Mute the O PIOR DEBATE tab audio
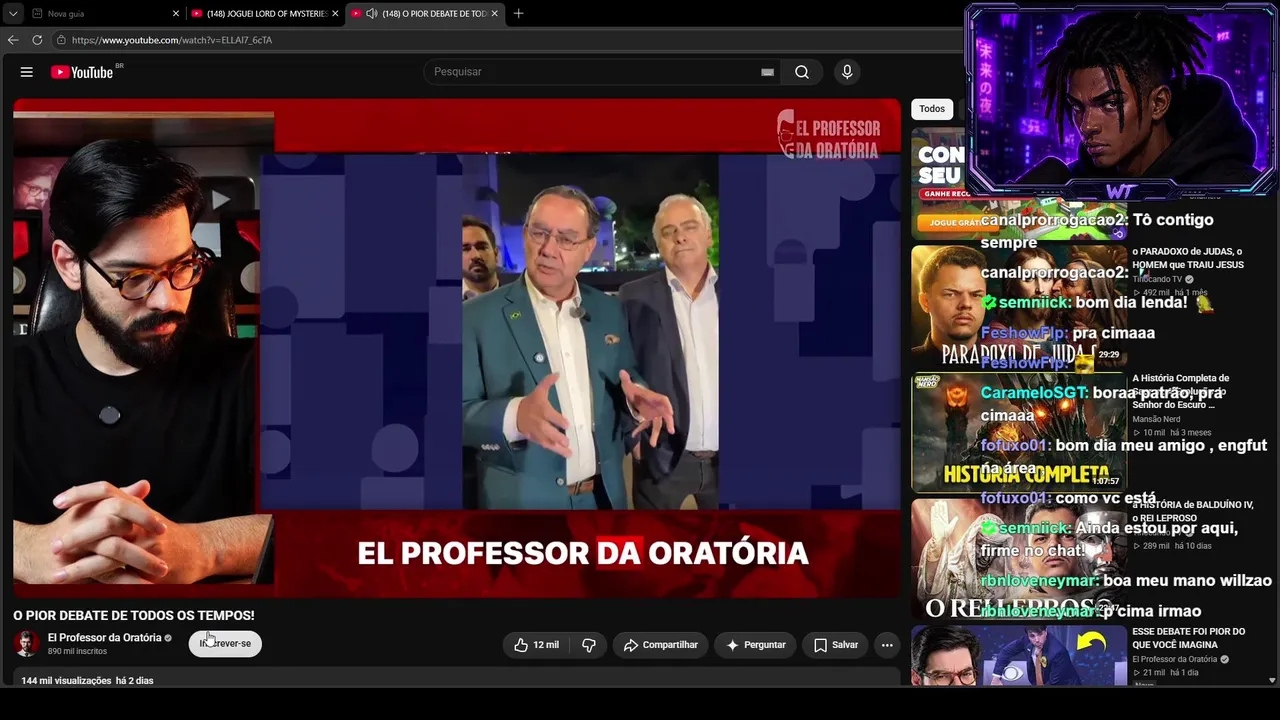The width and height of the screenshot is (1280, 720). click(x=372, y=14)
